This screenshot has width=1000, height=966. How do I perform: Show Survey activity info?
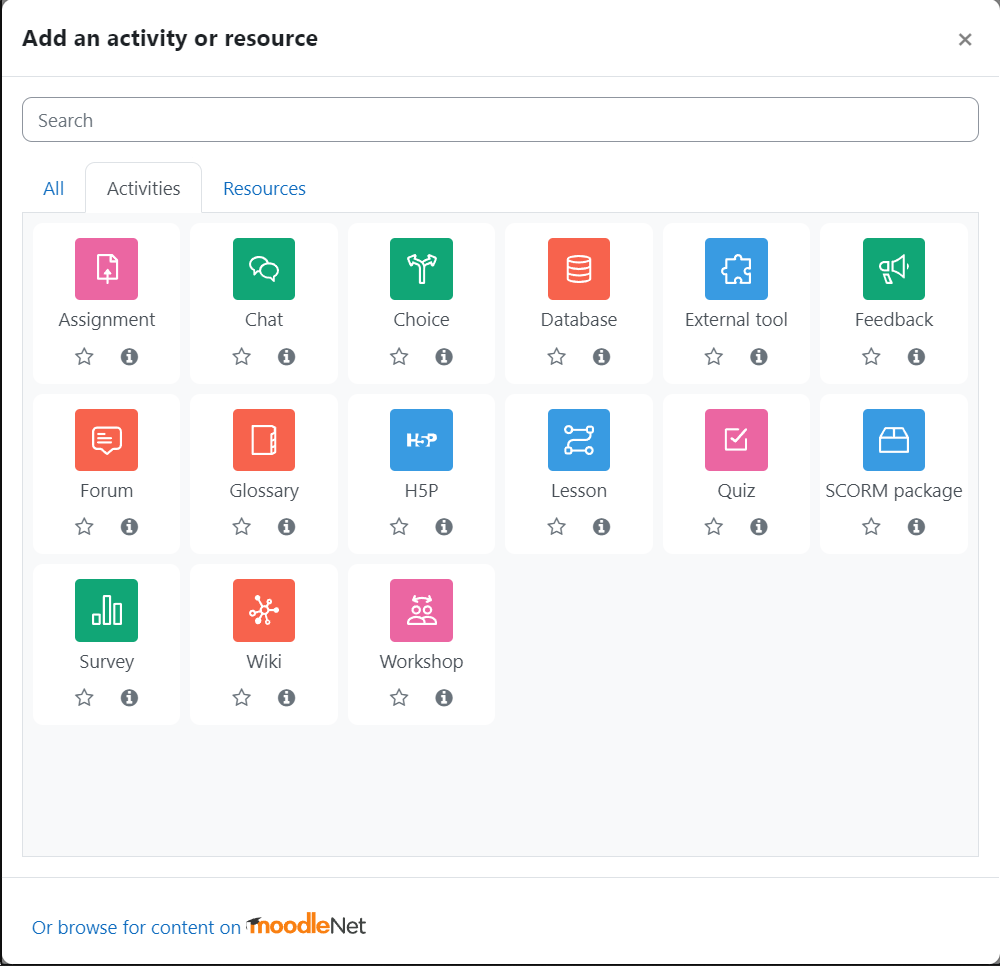129,697
